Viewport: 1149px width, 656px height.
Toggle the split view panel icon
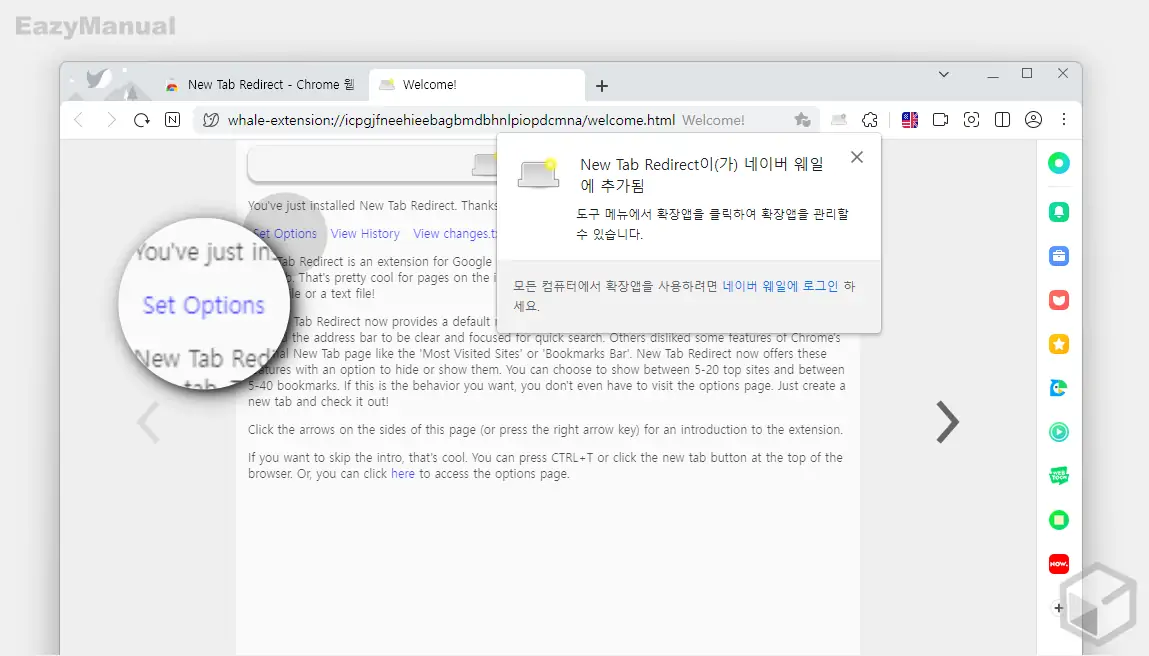pyautogui.click(x=1002, y=120)
